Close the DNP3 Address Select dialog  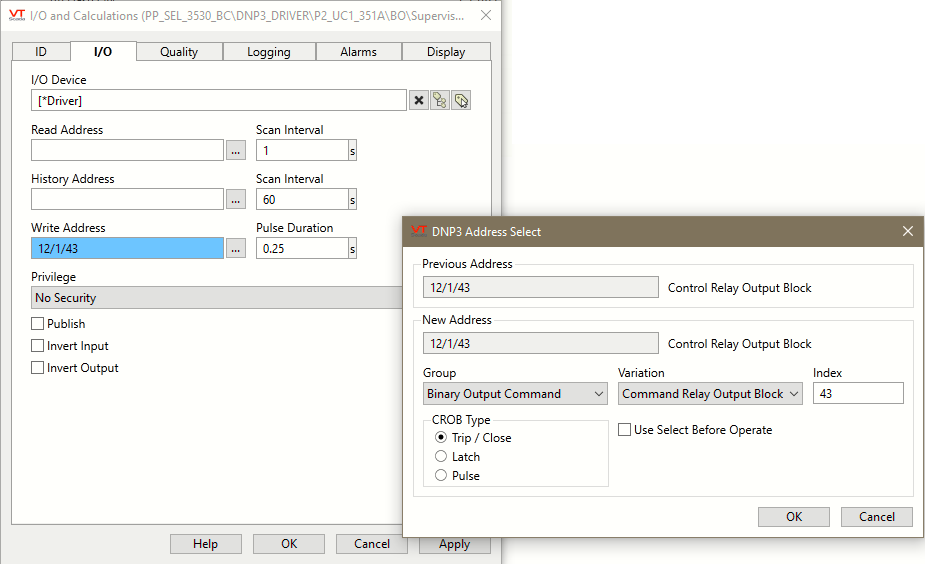(x=907, y=231)
